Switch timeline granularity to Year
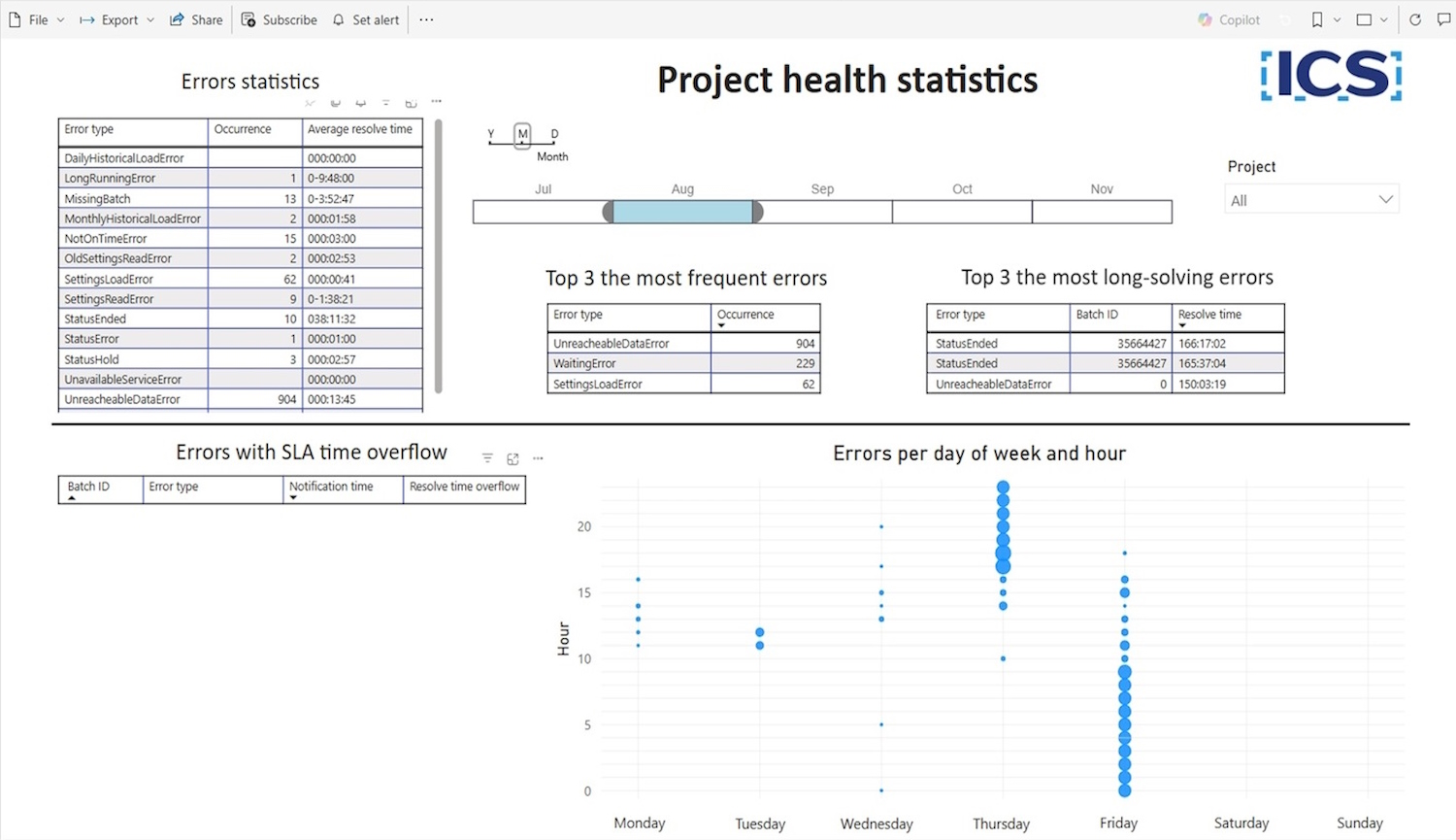Screen dimensions: 1456x840 491,135
